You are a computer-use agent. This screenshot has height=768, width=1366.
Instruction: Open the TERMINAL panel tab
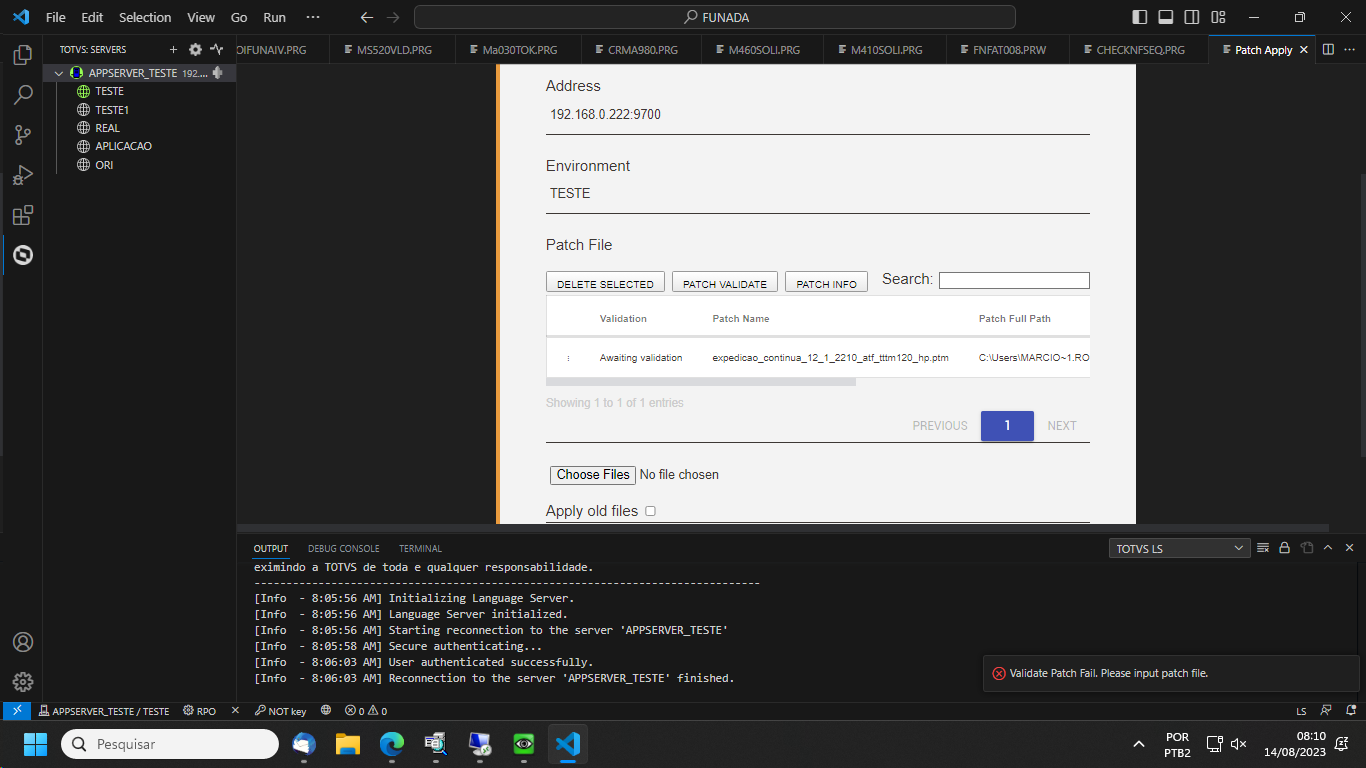coord(420,548)
